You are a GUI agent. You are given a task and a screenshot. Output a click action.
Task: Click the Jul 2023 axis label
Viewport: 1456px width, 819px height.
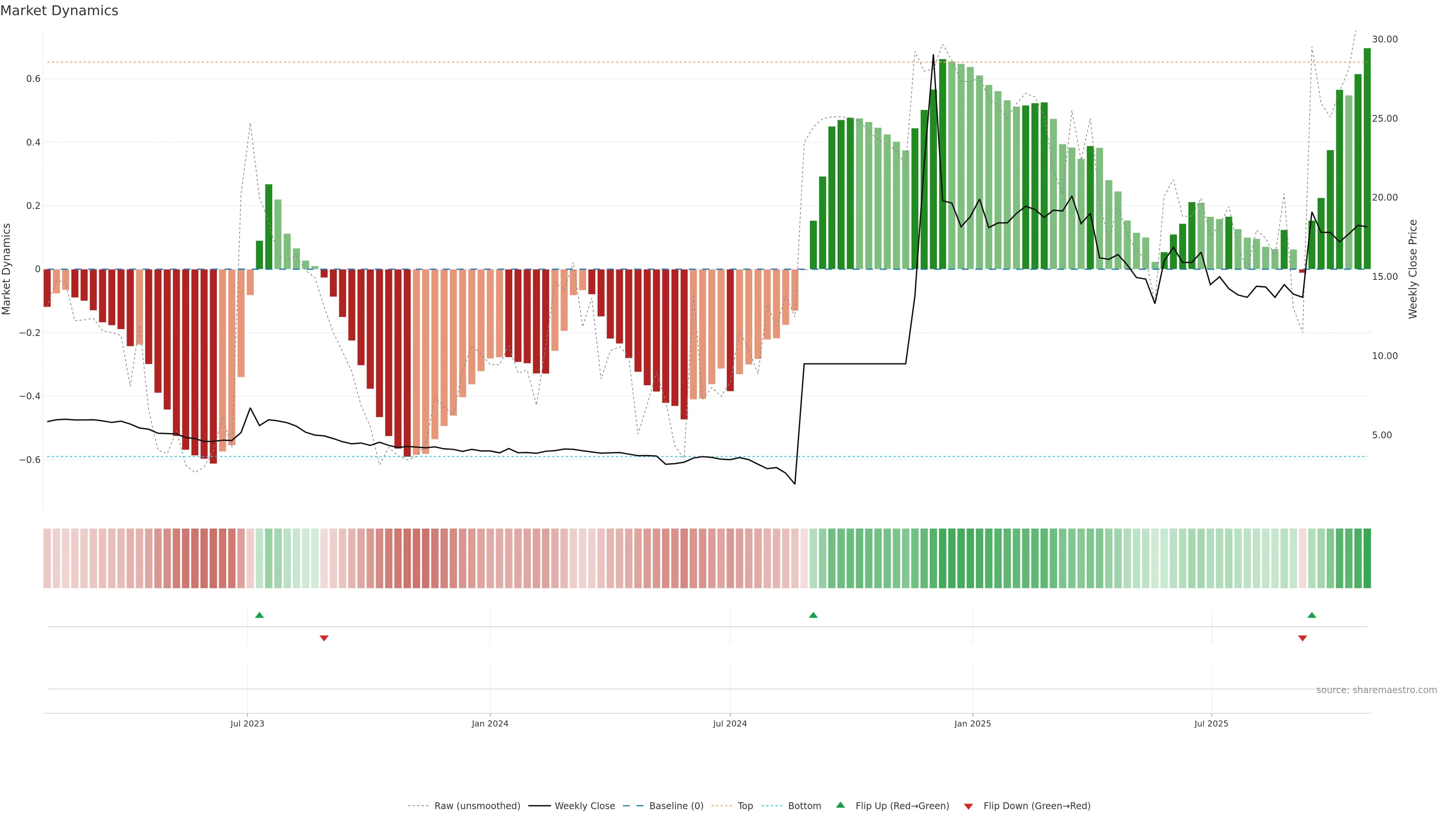[247, 723]
